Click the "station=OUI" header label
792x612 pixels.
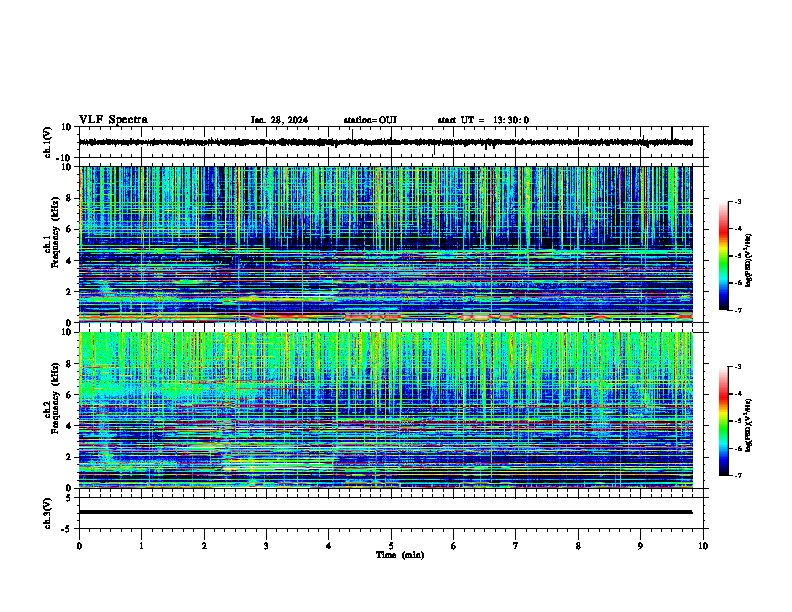click(x=370, y=120)
